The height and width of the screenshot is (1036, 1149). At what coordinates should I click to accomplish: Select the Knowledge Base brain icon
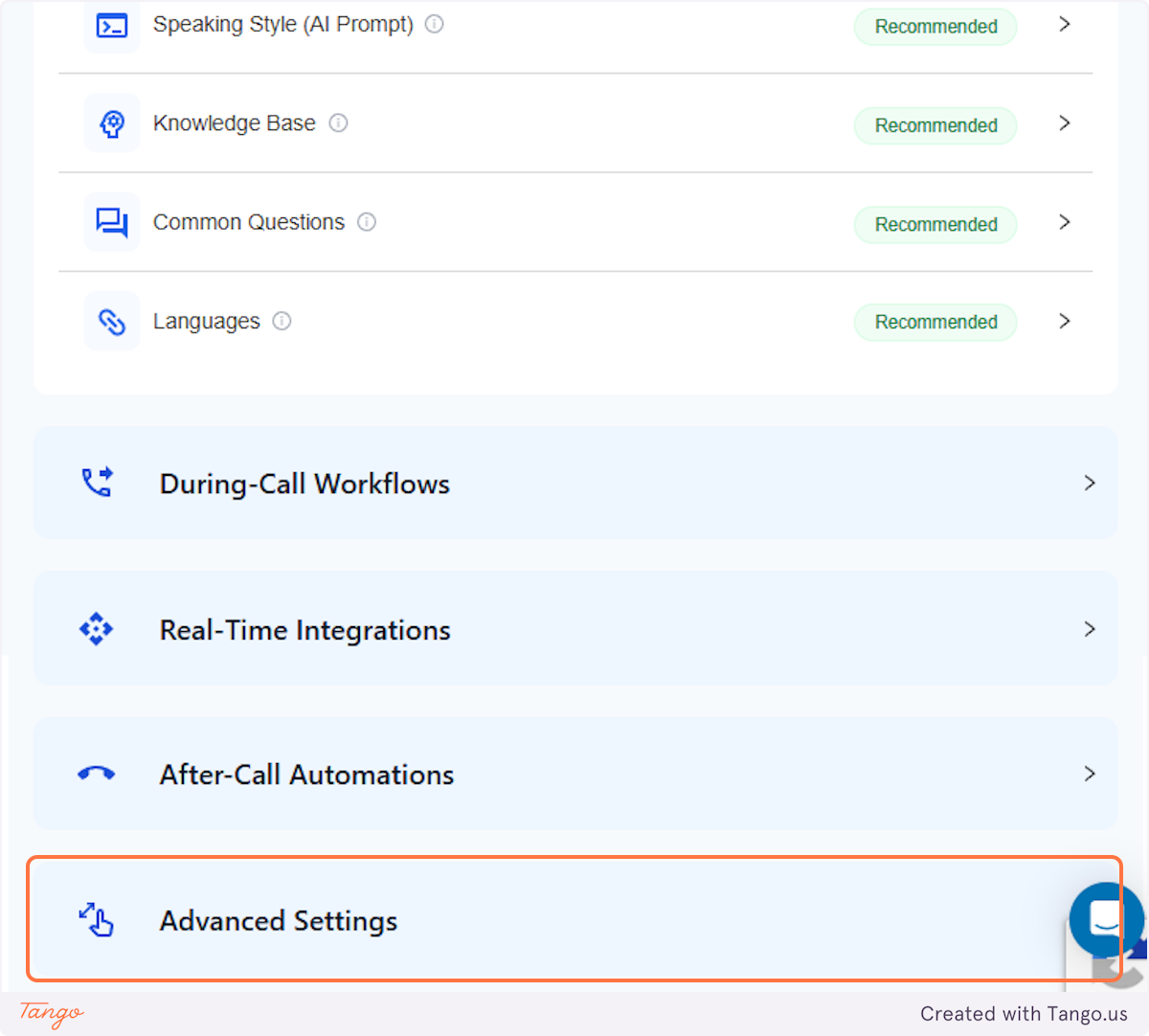click(x=112, y=123)
